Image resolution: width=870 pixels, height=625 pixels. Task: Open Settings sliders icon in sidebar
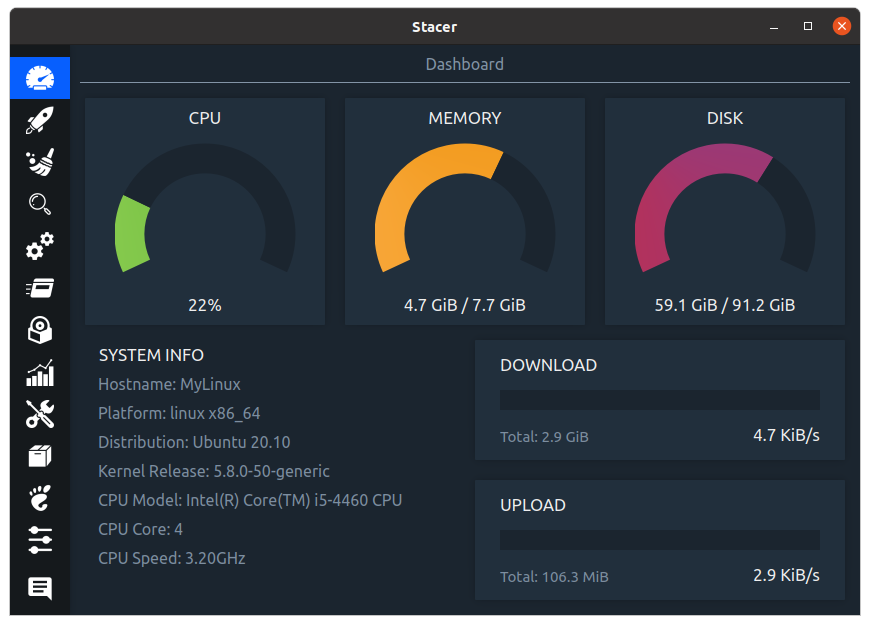point(40,540)
